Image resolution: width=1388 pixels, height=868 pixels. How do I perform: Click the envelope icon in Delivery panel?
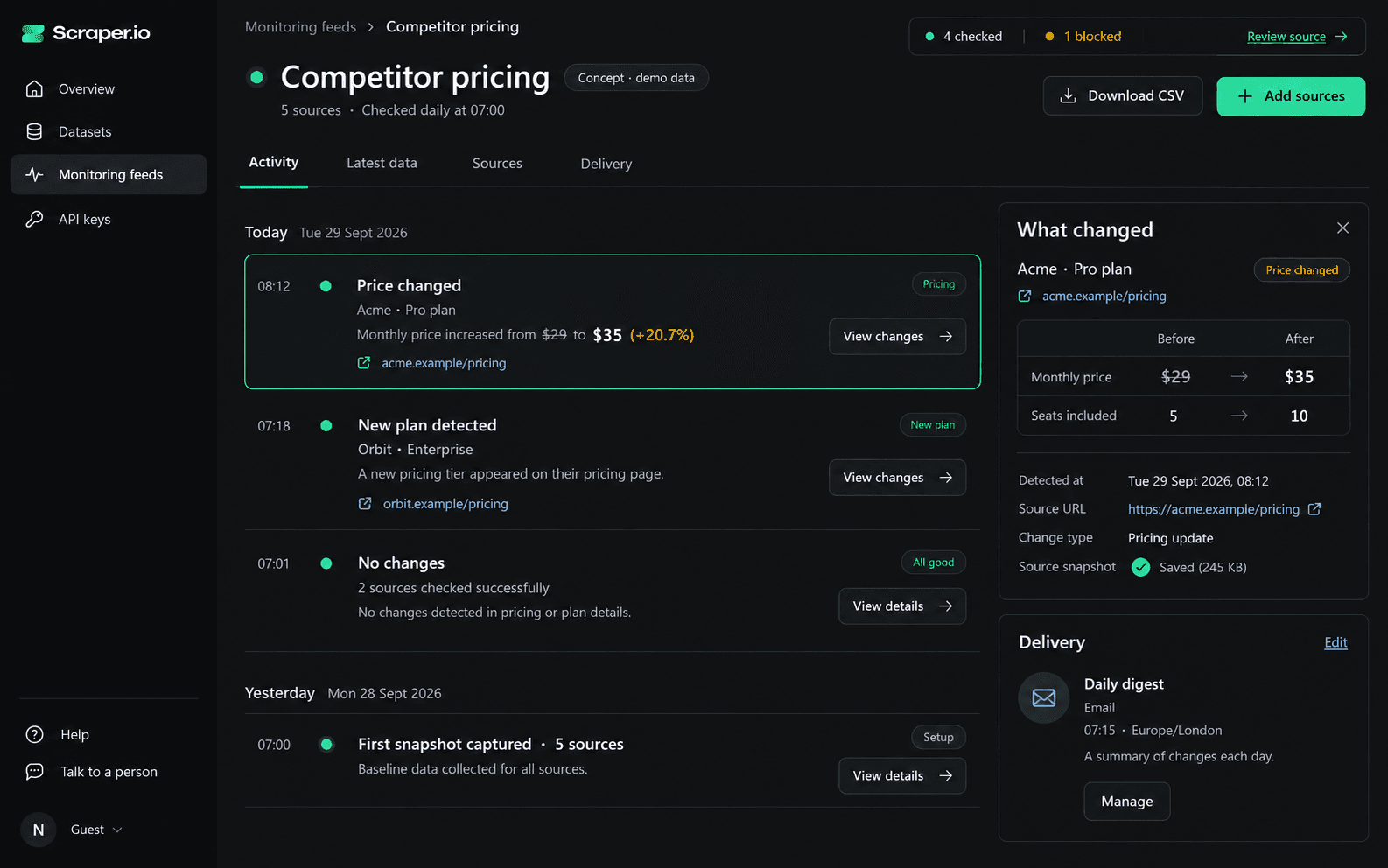point(1044,697)
